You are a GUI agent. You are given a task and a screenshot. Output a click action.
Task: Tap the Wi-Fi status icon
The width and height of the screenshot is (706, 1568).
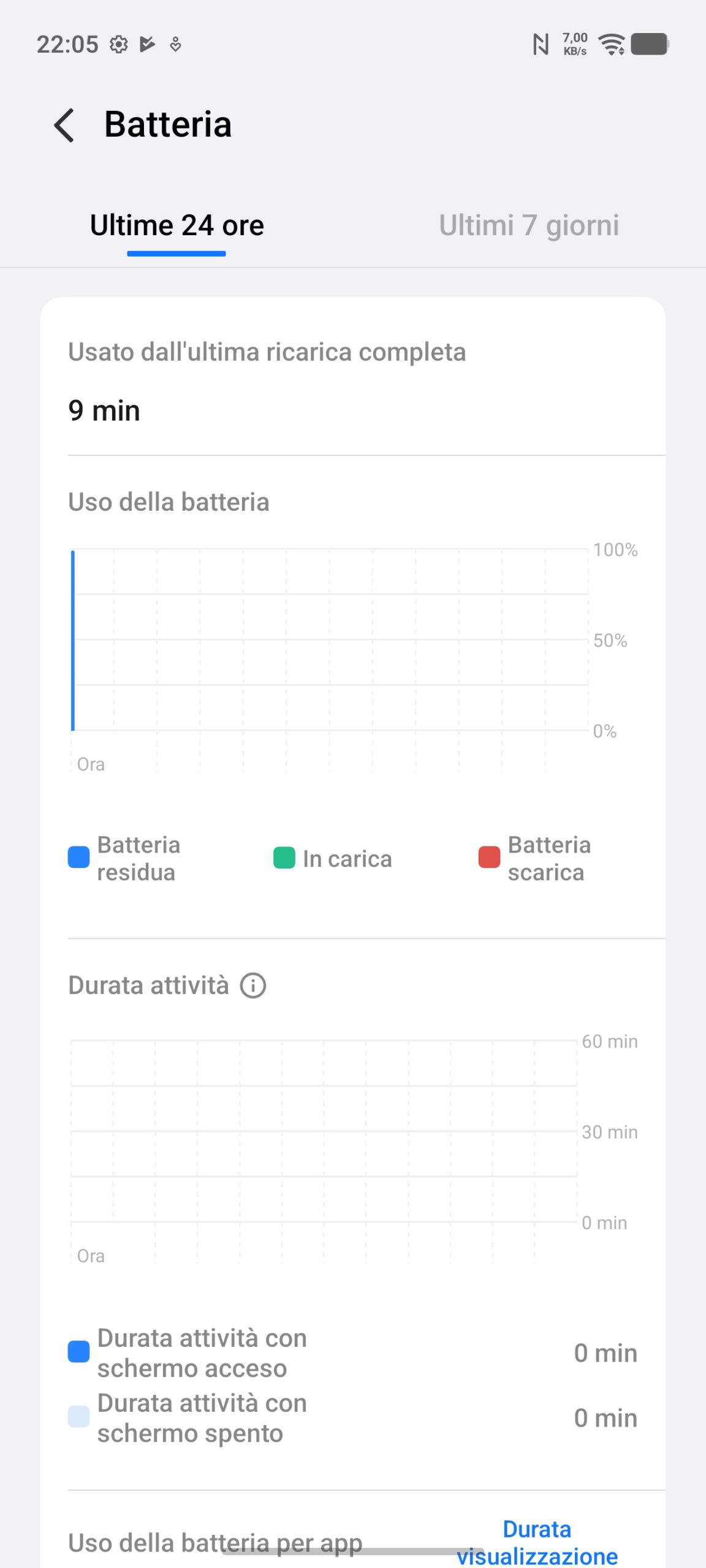(x=612, y=45)
